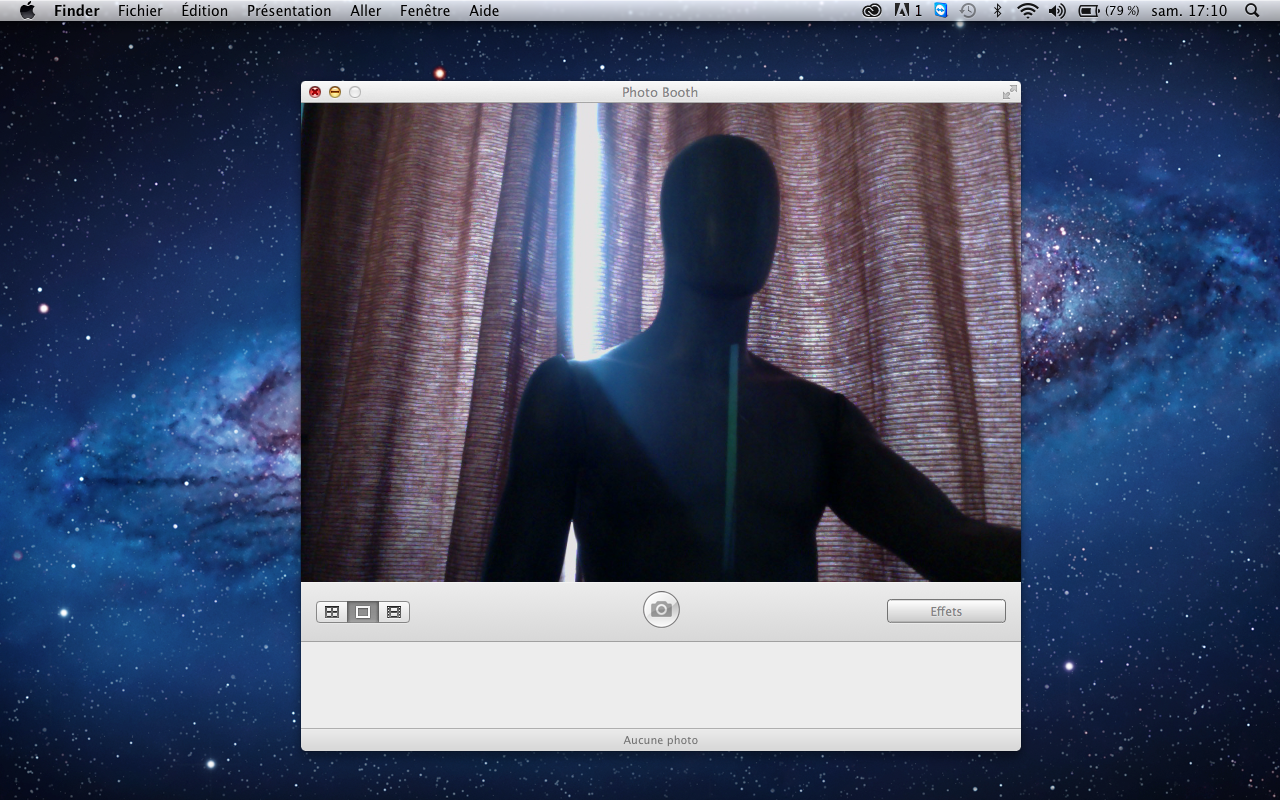The width and height of the screenshot is (1280, 800).
Task: Show battery status at 79 %
Action: pos(1110,11)
